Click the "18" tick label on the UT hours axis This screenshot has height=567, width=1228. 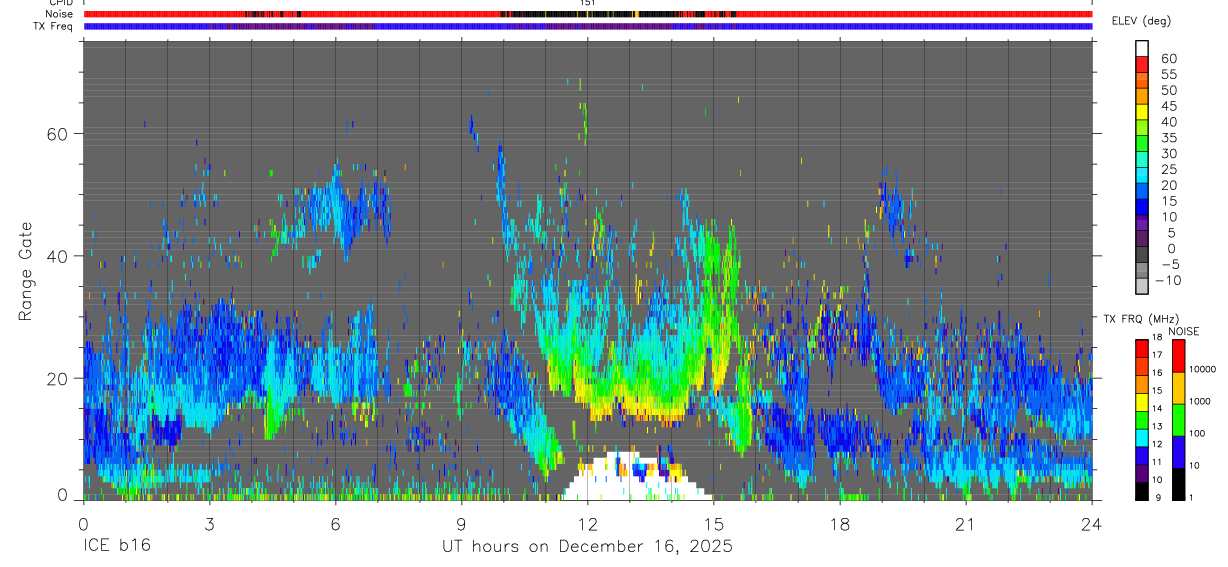(x=839, y=523)
